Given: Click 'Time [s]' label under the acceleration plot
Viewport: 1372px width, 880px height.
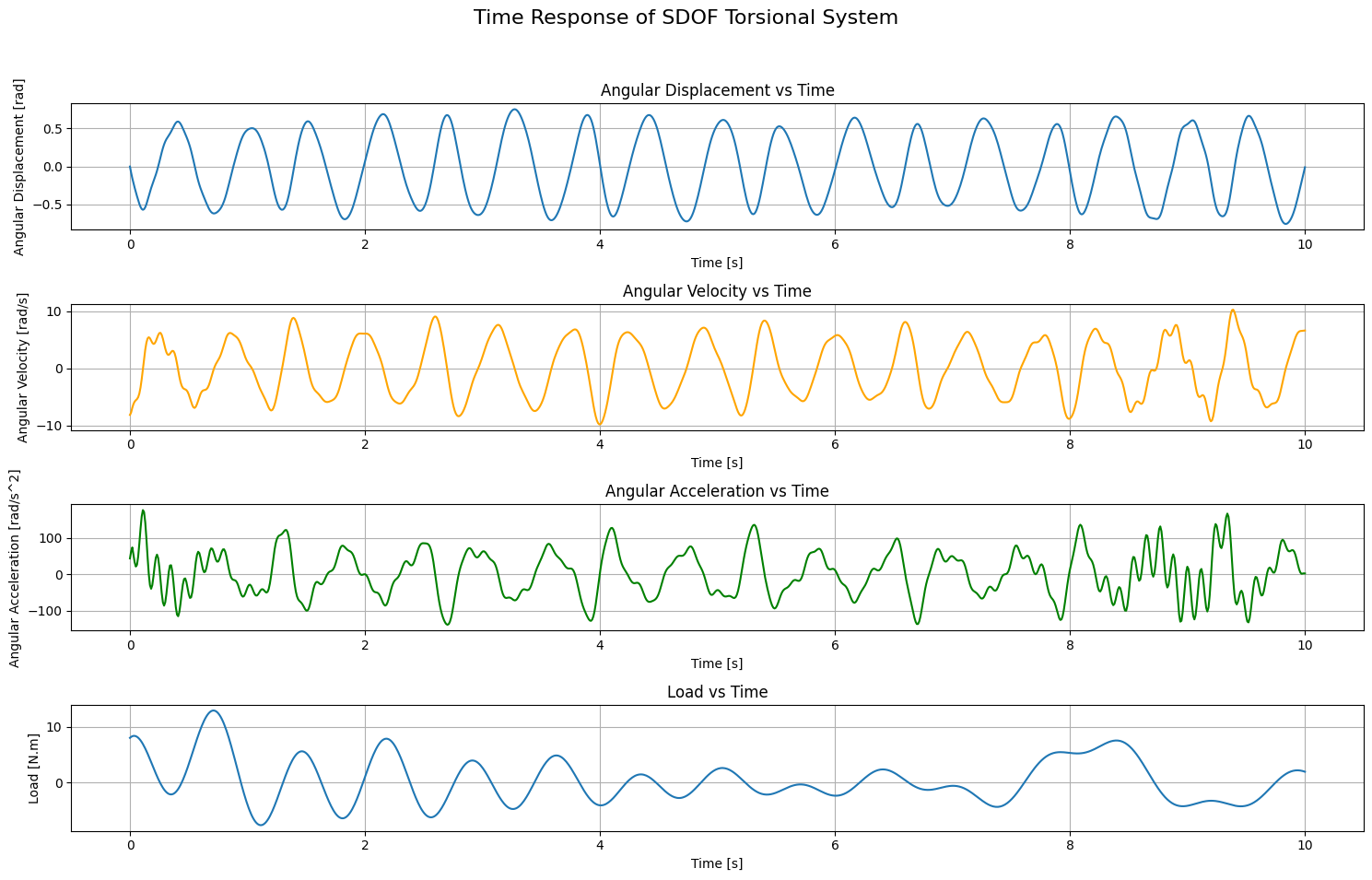Looking at the screenshot, I should (x=717, y=663).
